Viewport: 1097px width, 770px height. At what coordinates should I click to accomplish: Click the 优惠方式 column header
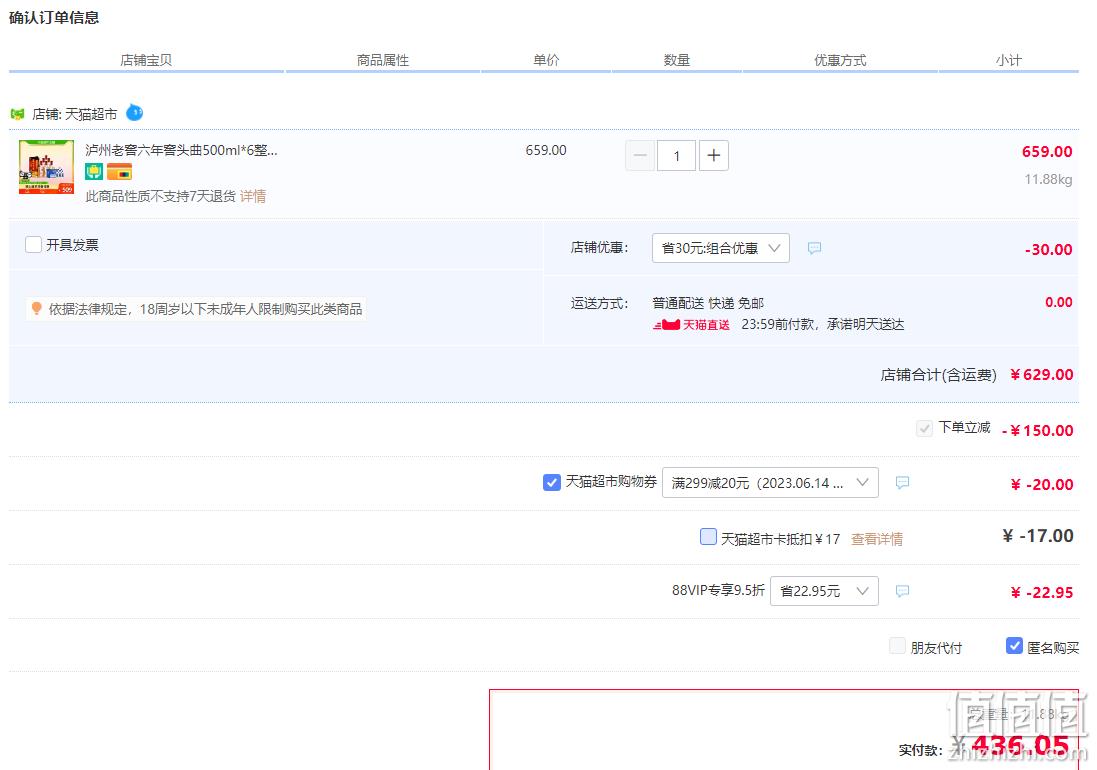click(840, 60)
